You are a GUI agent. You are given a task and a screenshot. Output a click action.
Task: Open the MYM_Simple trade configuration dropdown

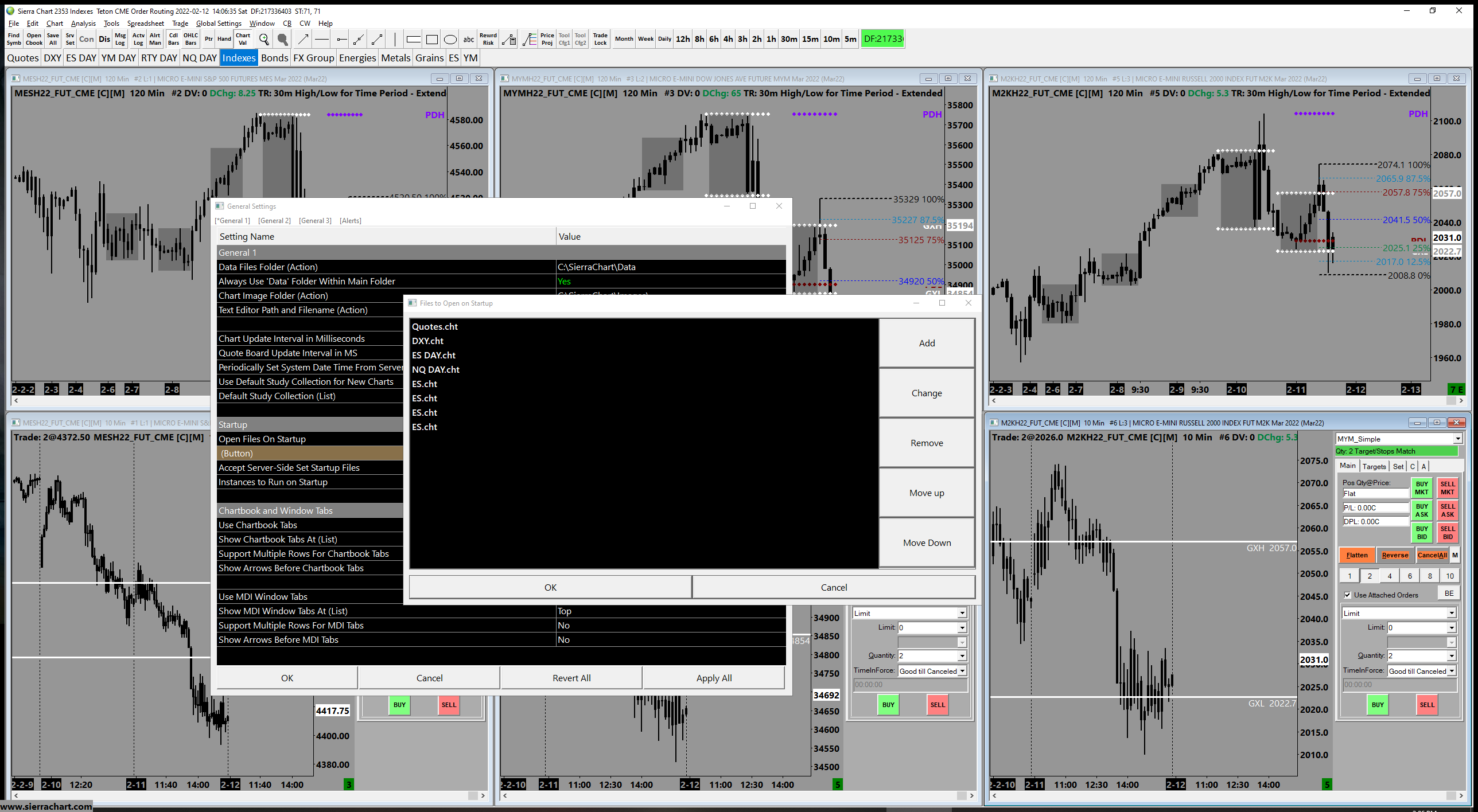(1457, 439)
